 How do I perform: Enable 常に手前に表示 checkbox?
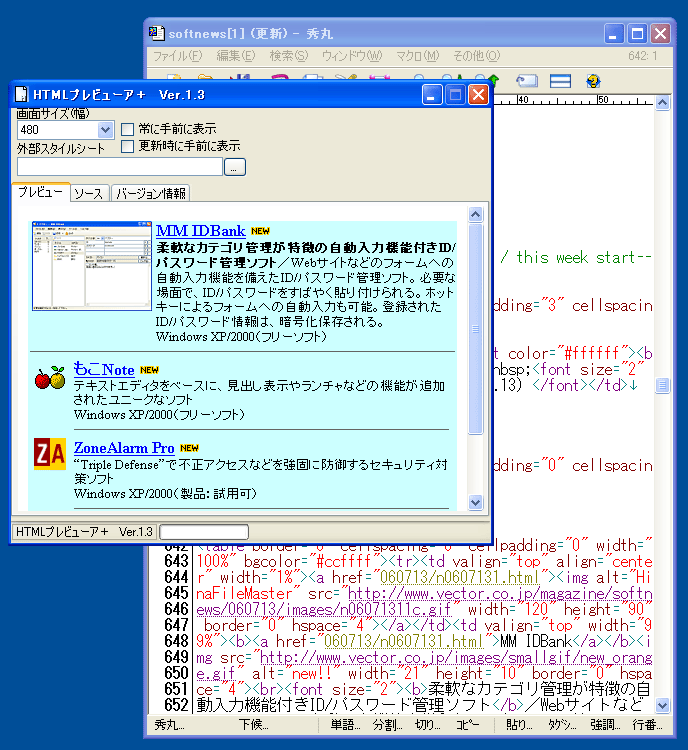pos(127,129)
